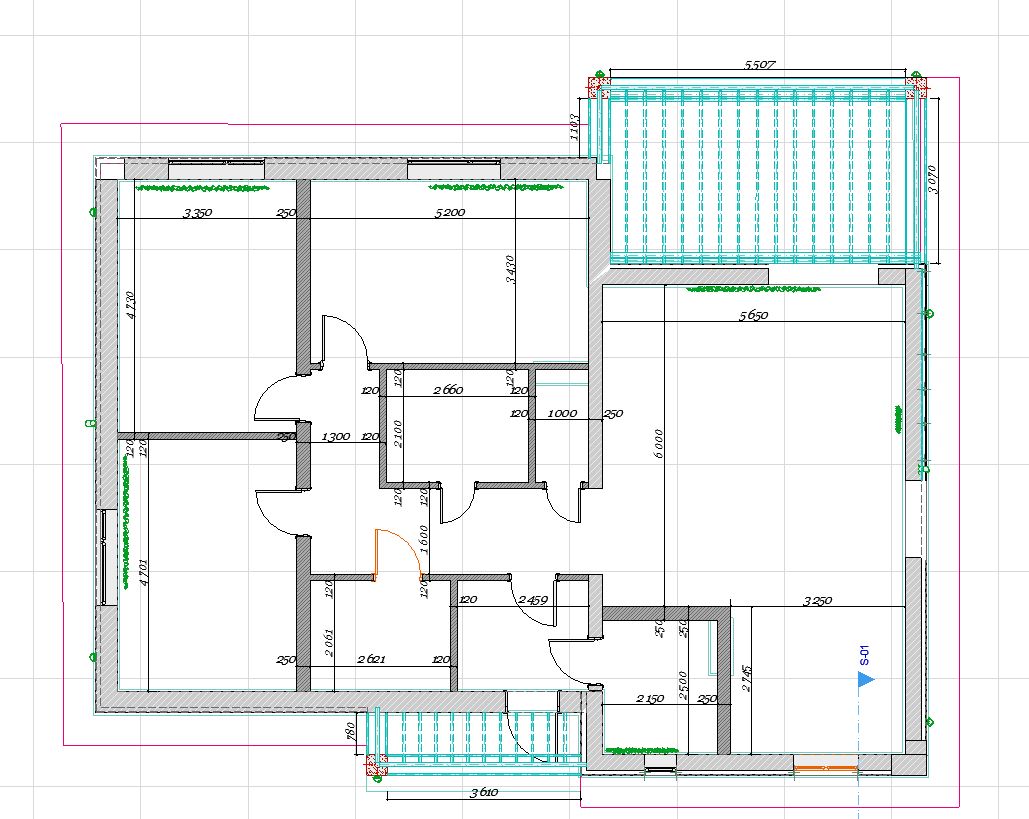This screenshot has width=1029, height=819.
Task: Click the 2660 closet width dimension
Action: [x=448, y=390]
